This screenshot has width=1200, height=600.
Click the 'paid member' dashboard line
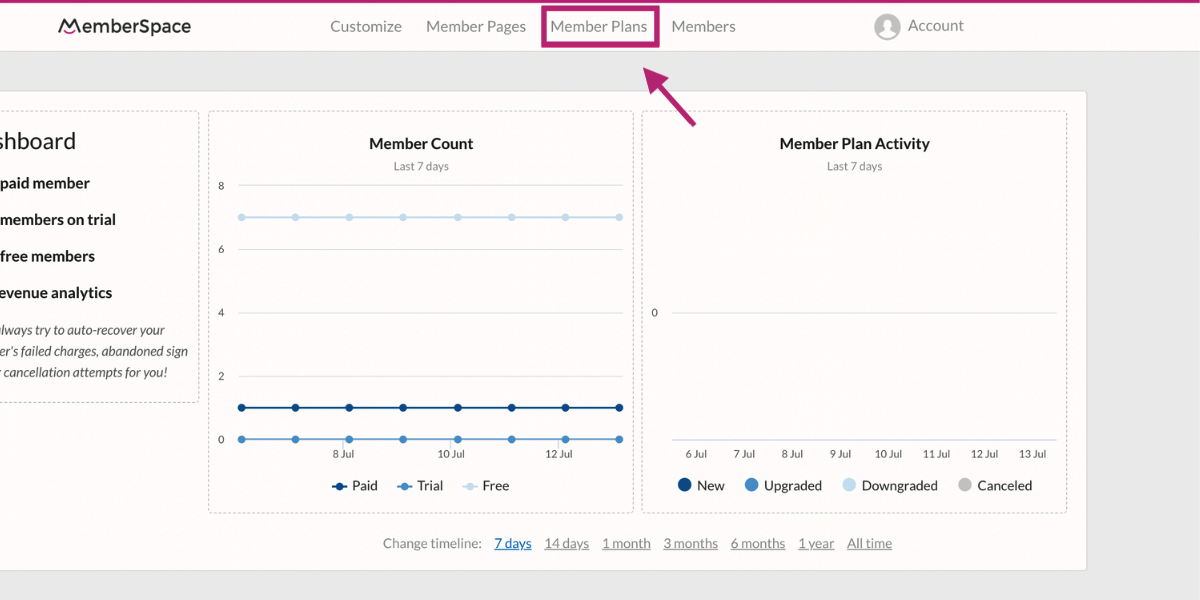(45, 184)
